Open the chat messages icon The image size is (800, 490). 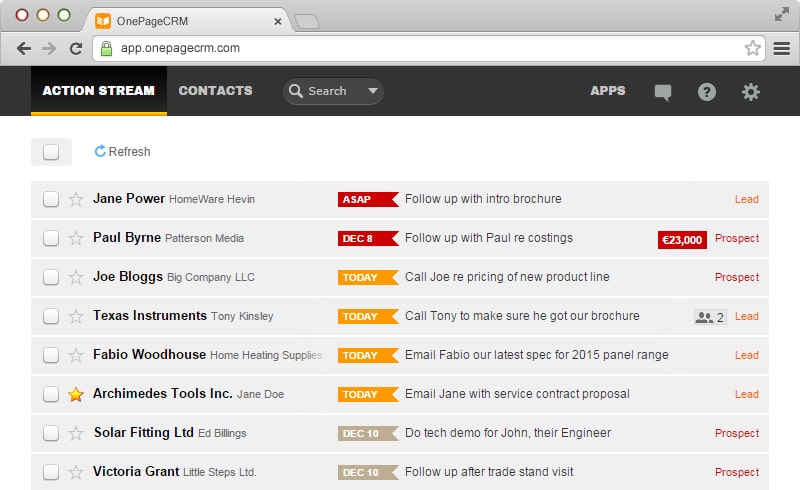click(663, 92)
